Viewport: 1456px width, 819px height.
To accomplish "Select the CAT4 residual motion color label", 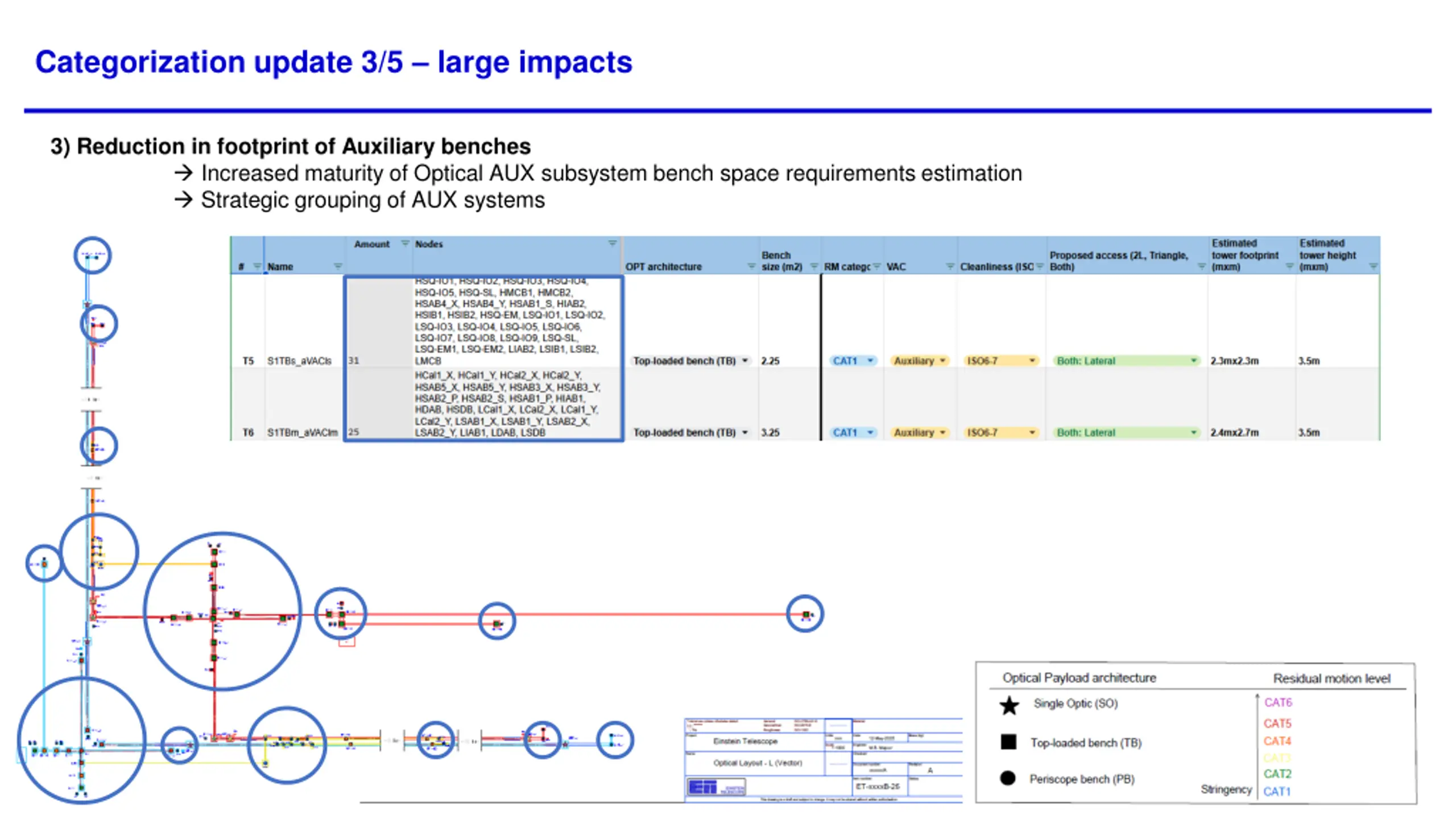I will tap(1277, 741).
